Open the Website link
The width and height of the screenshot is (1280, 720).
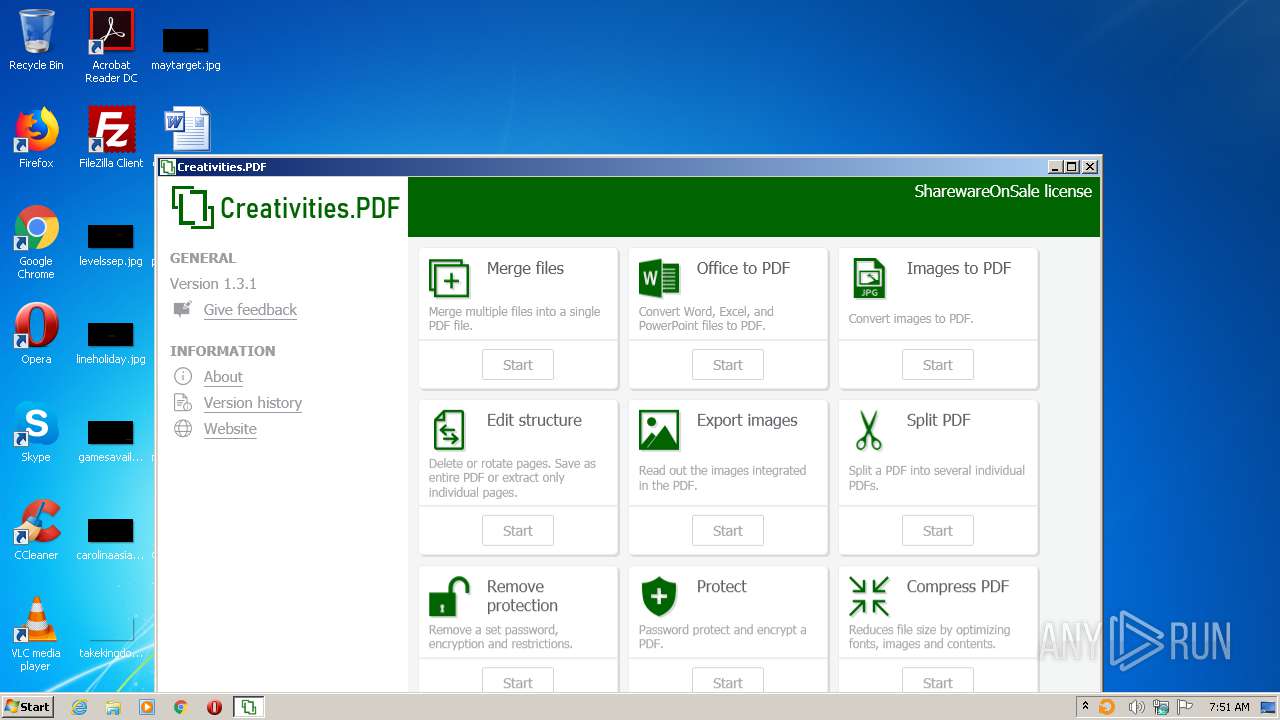(230, 429)
